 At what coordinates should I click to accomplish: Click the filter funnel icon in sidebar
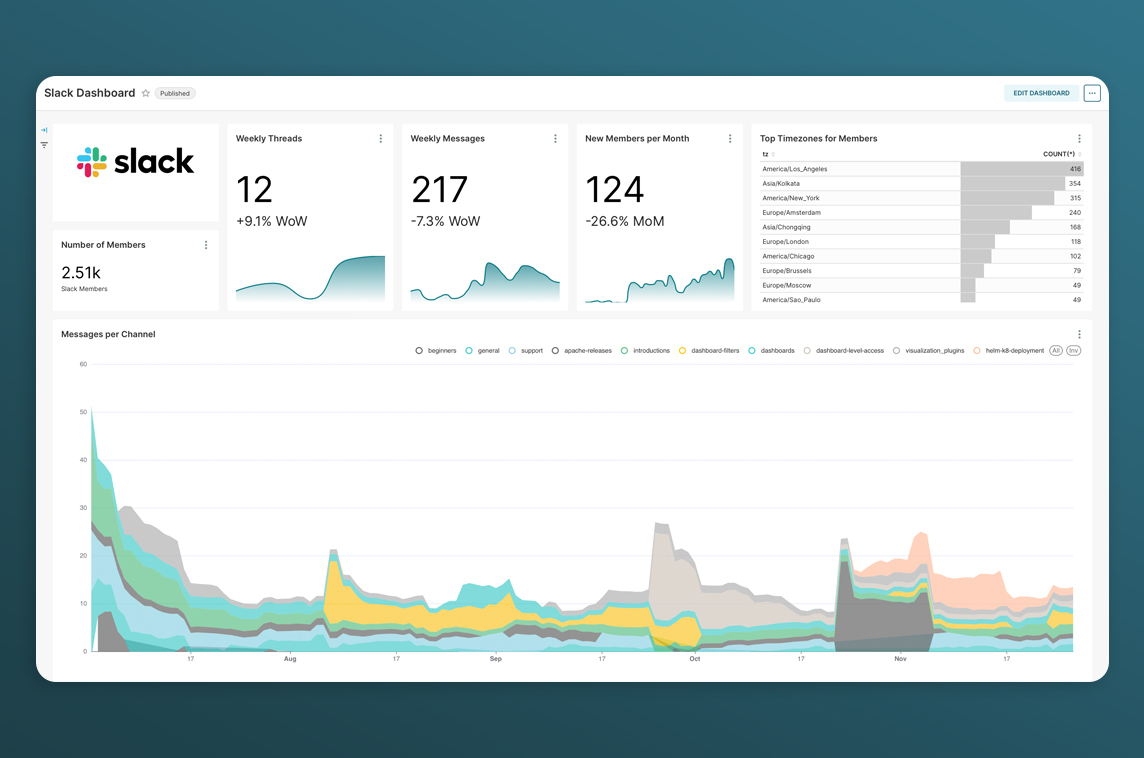44,145
